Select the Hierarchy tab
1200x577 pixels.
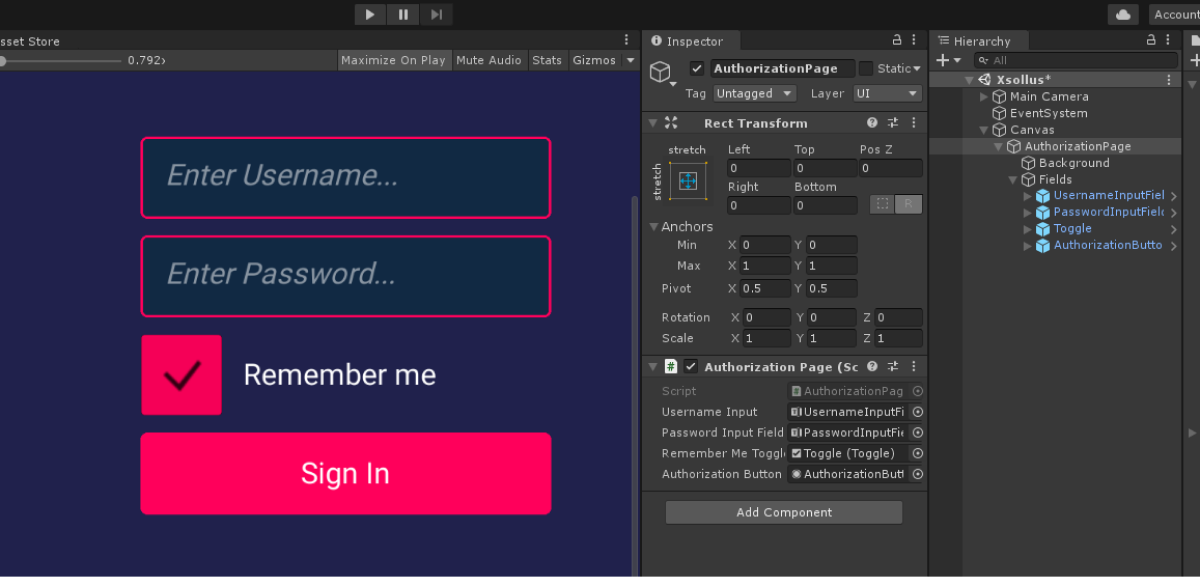click(981, 41)
